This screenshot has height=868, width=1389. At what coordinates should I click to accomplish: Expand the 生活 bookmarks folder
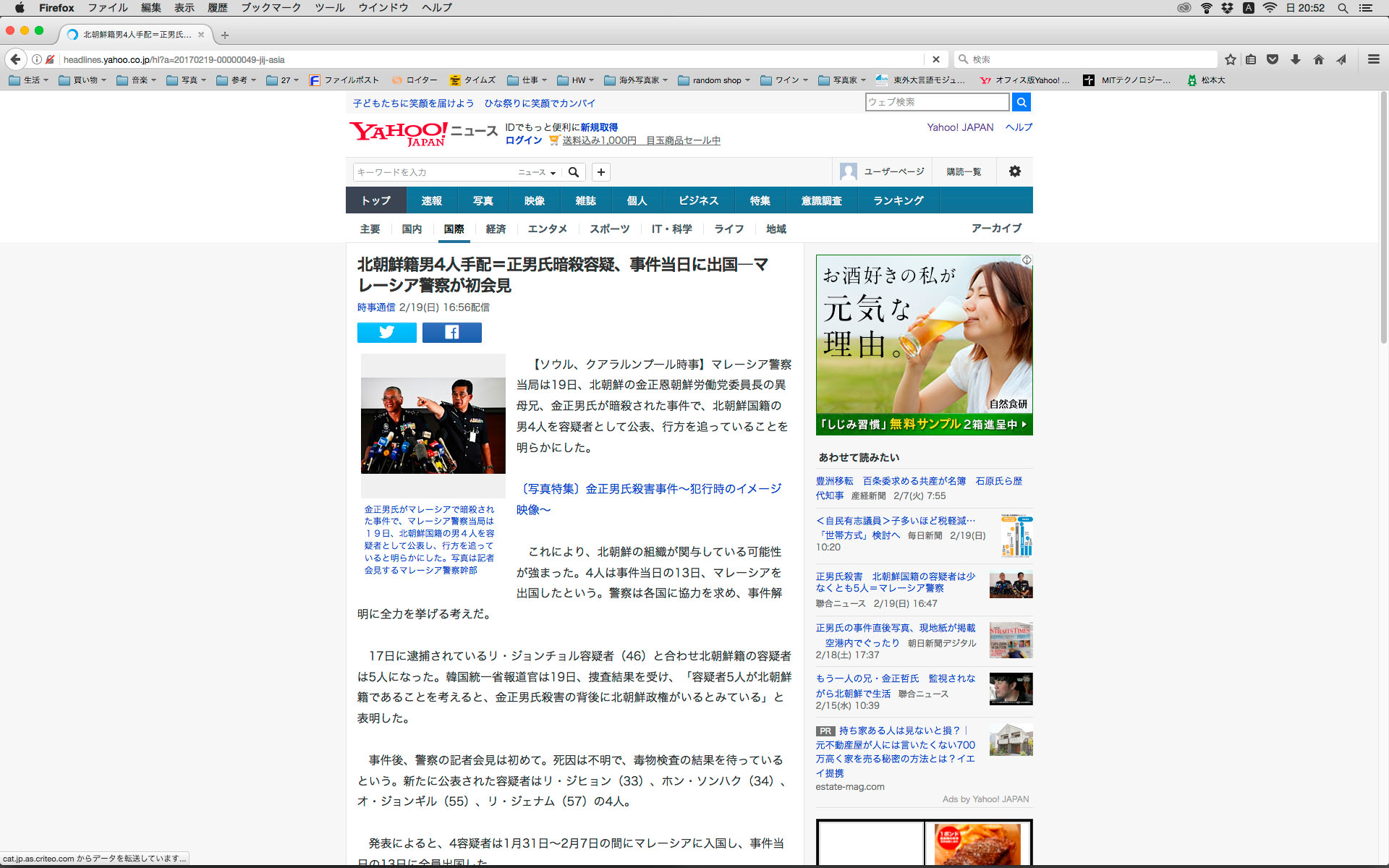29,80
